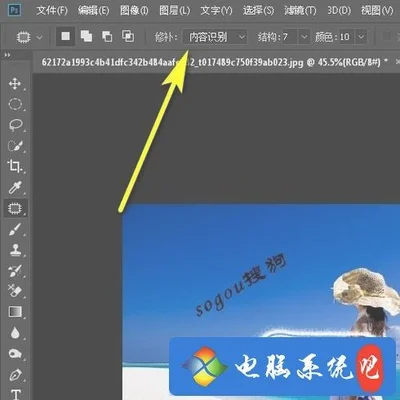Select the Eraser tool
The image size is (400, 400).
15,291
